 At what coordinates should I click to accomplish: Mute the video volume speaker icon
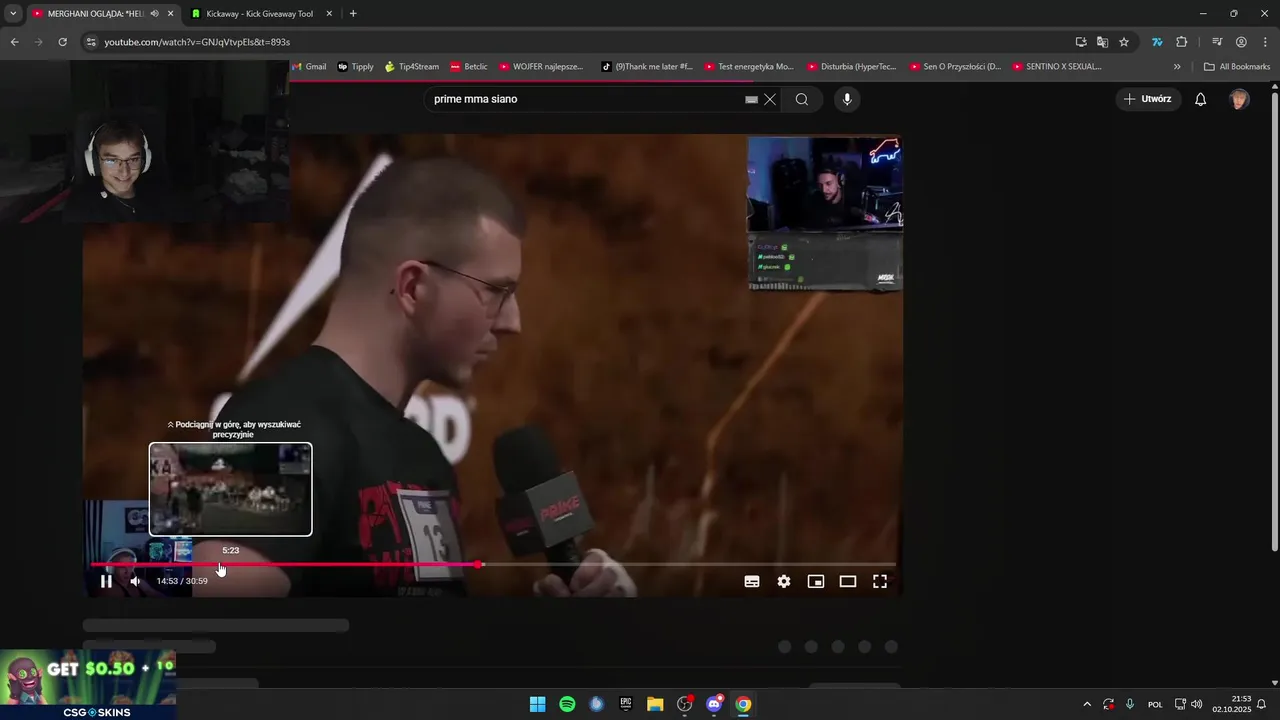[x=135, y=581]
